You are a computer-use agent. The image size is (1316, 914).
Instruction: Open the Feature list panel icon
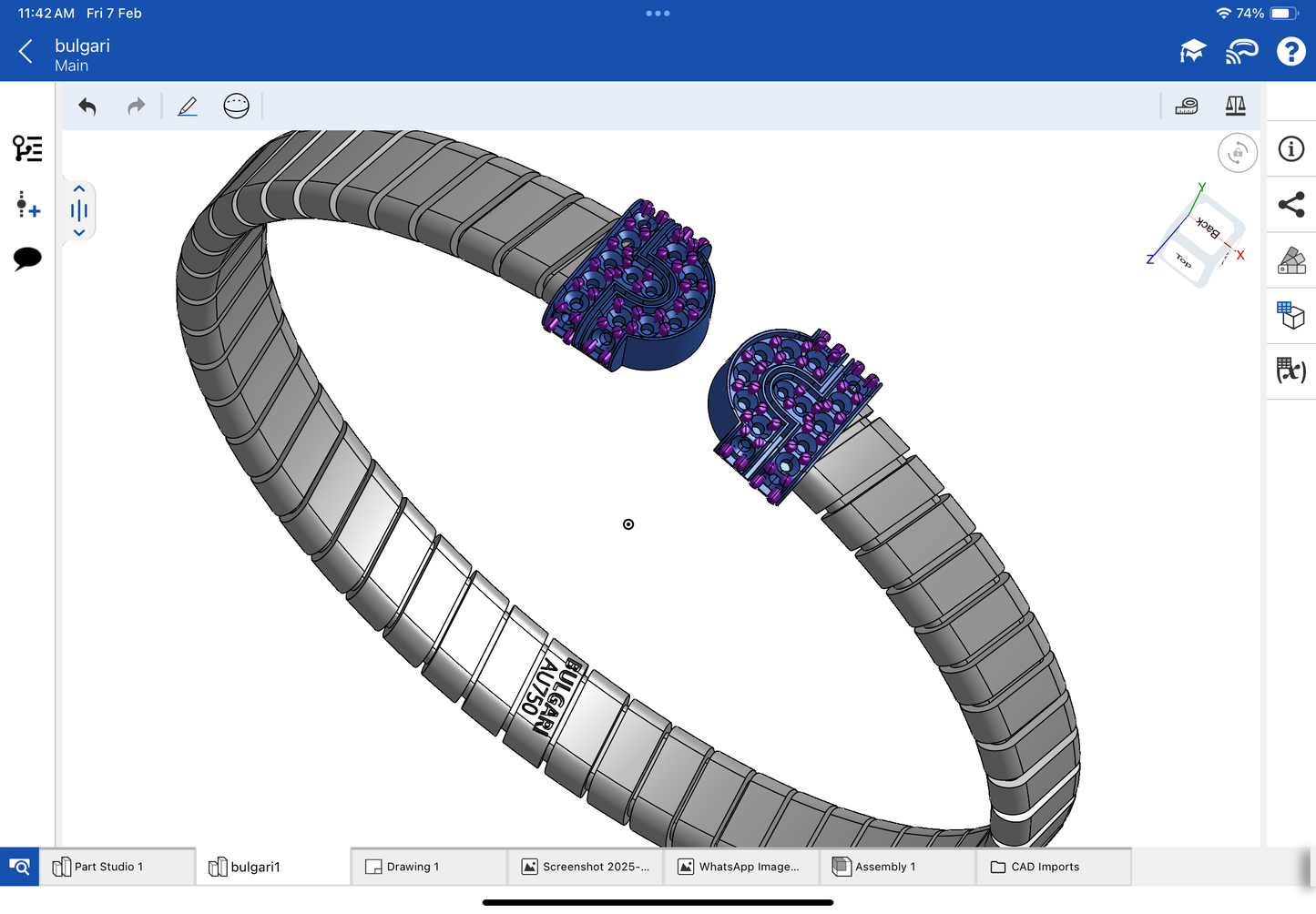pyautogui.click(x=27, y=148)
